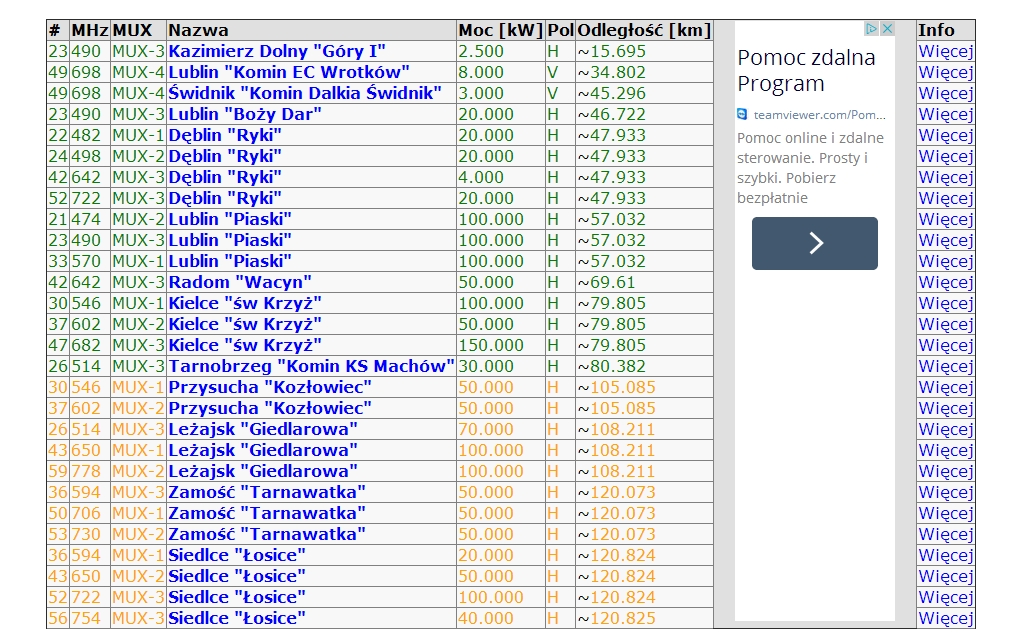Open Lublin "Komin EC Wrotków" link

pos(289,72)
